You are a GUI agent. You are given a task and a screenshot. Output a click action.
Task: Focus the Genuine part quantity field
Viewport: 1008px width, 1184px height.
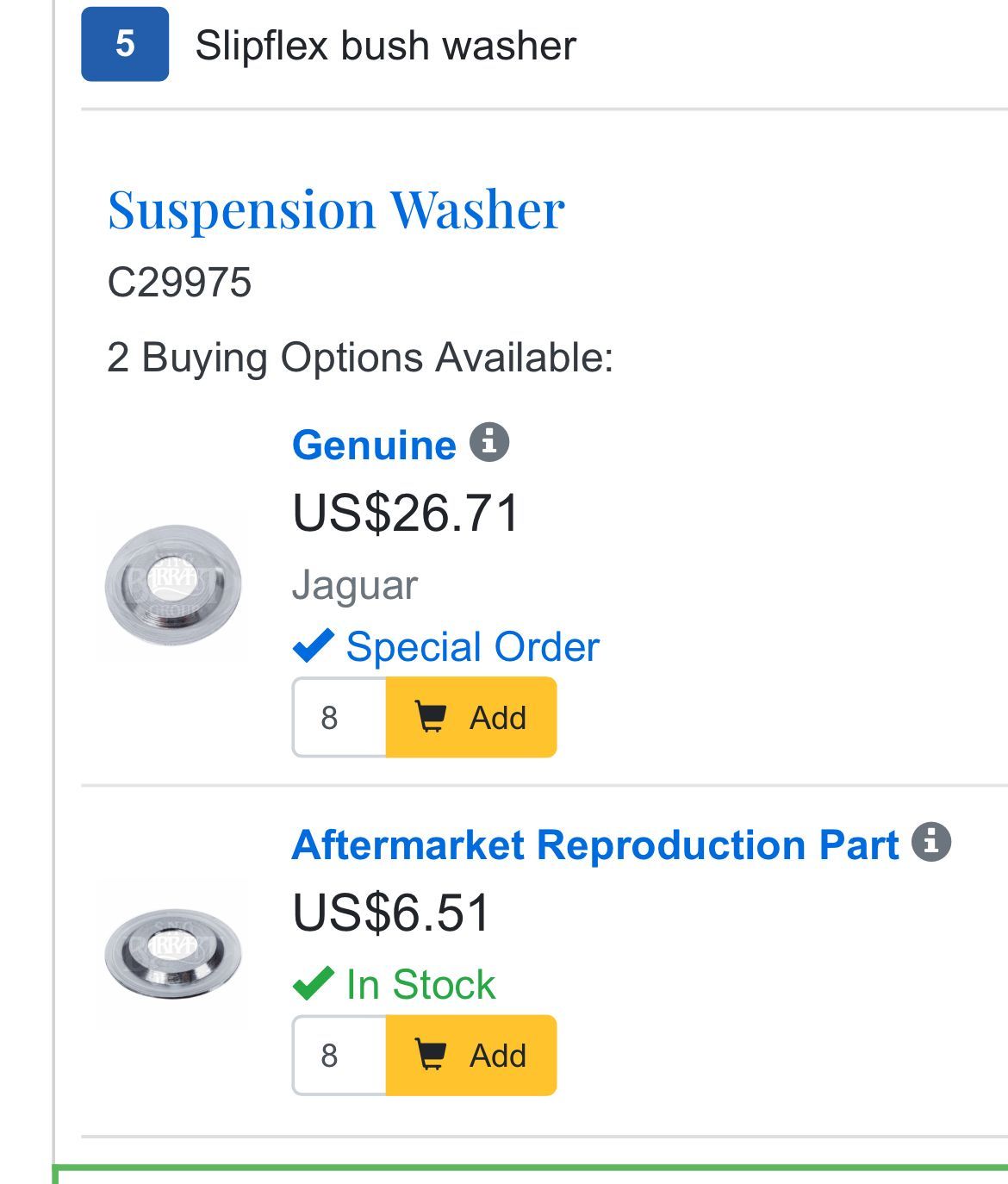[x=339, y=717]
